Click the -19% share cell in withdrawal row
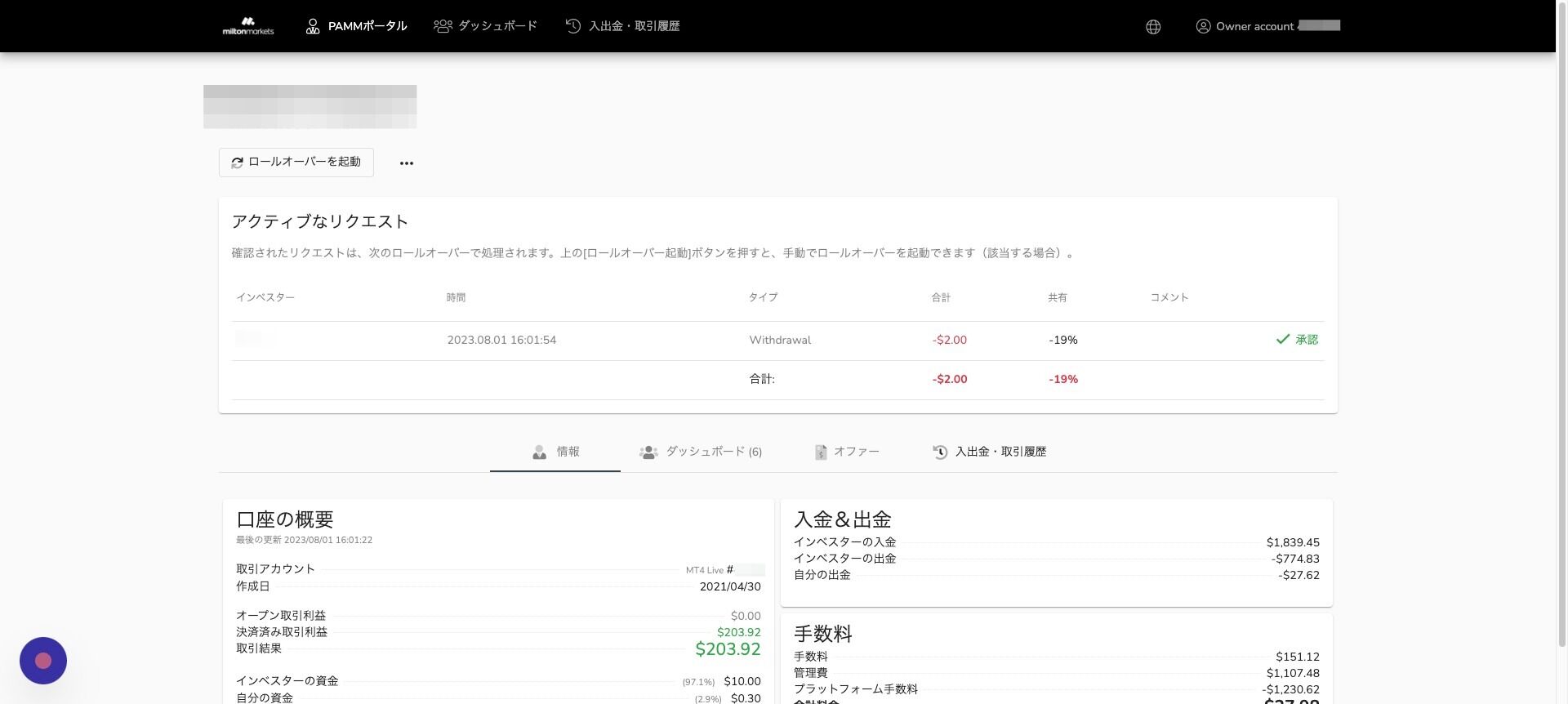The height and width of the screenshot is (704, 1568). [x=1063, y=340]
